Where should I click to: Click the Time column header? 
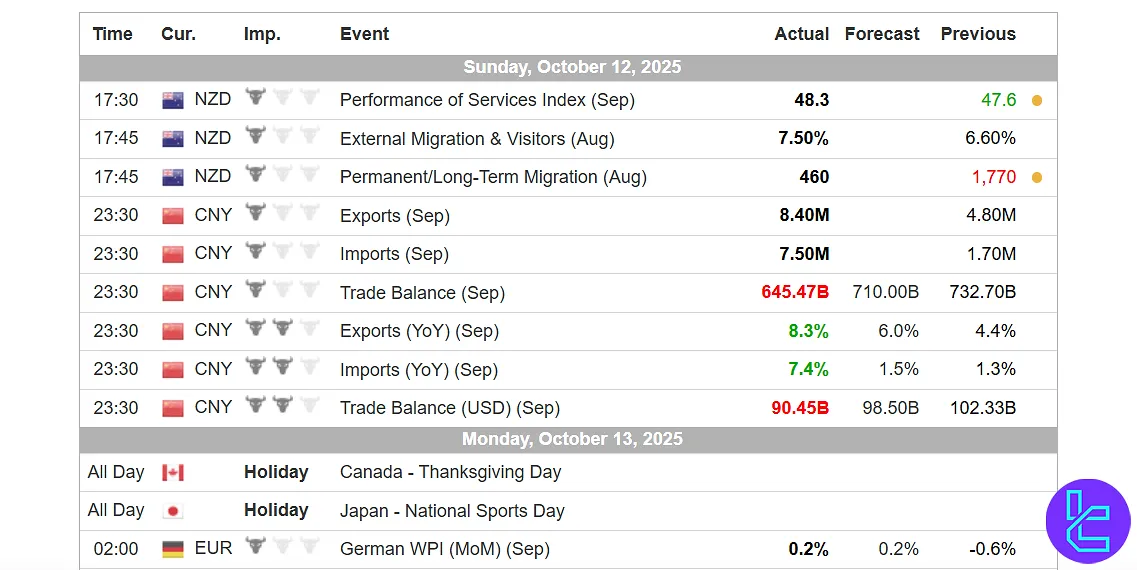(112, 34)
